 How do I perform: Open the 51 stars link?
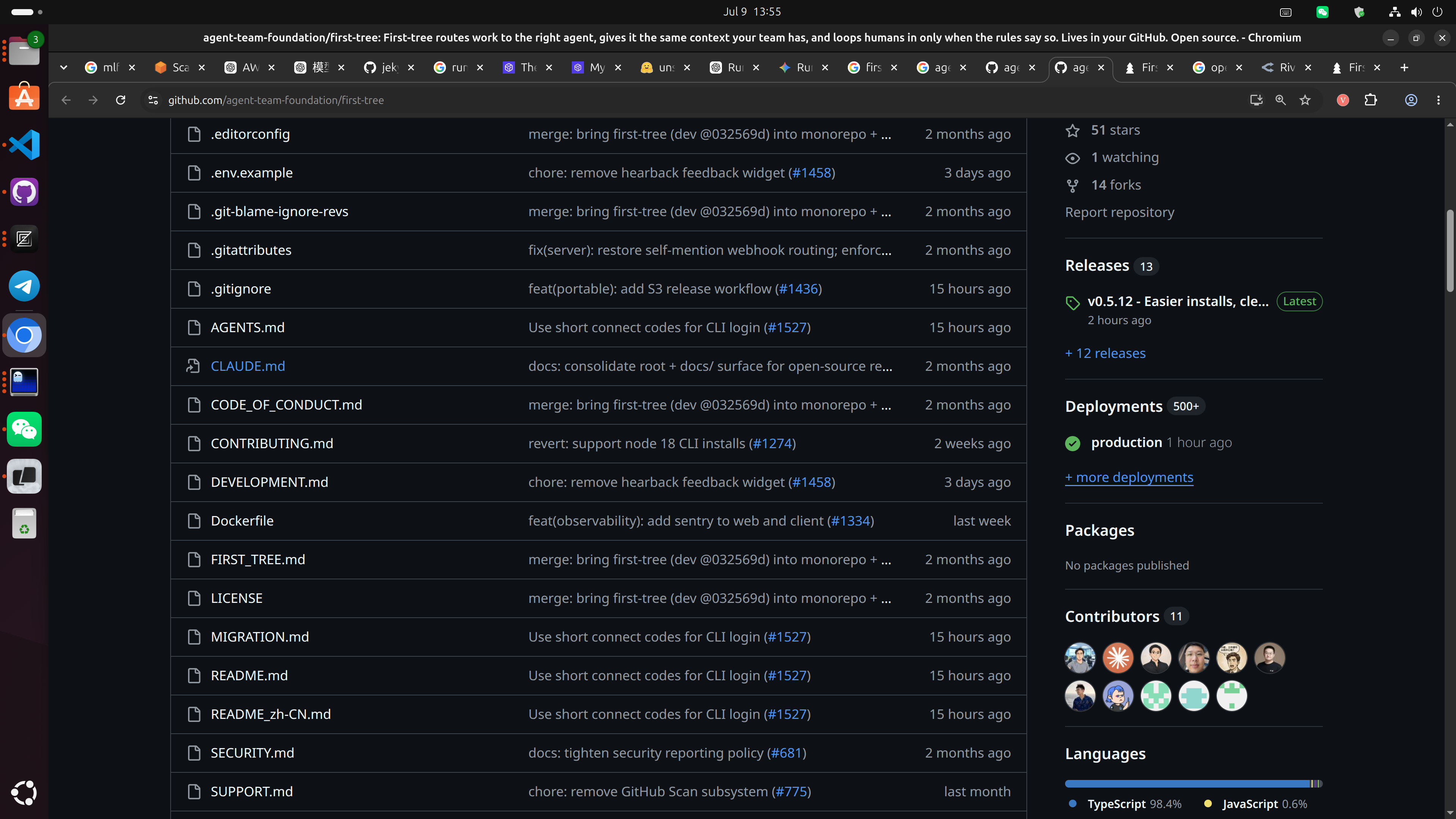coord(1115,130)
